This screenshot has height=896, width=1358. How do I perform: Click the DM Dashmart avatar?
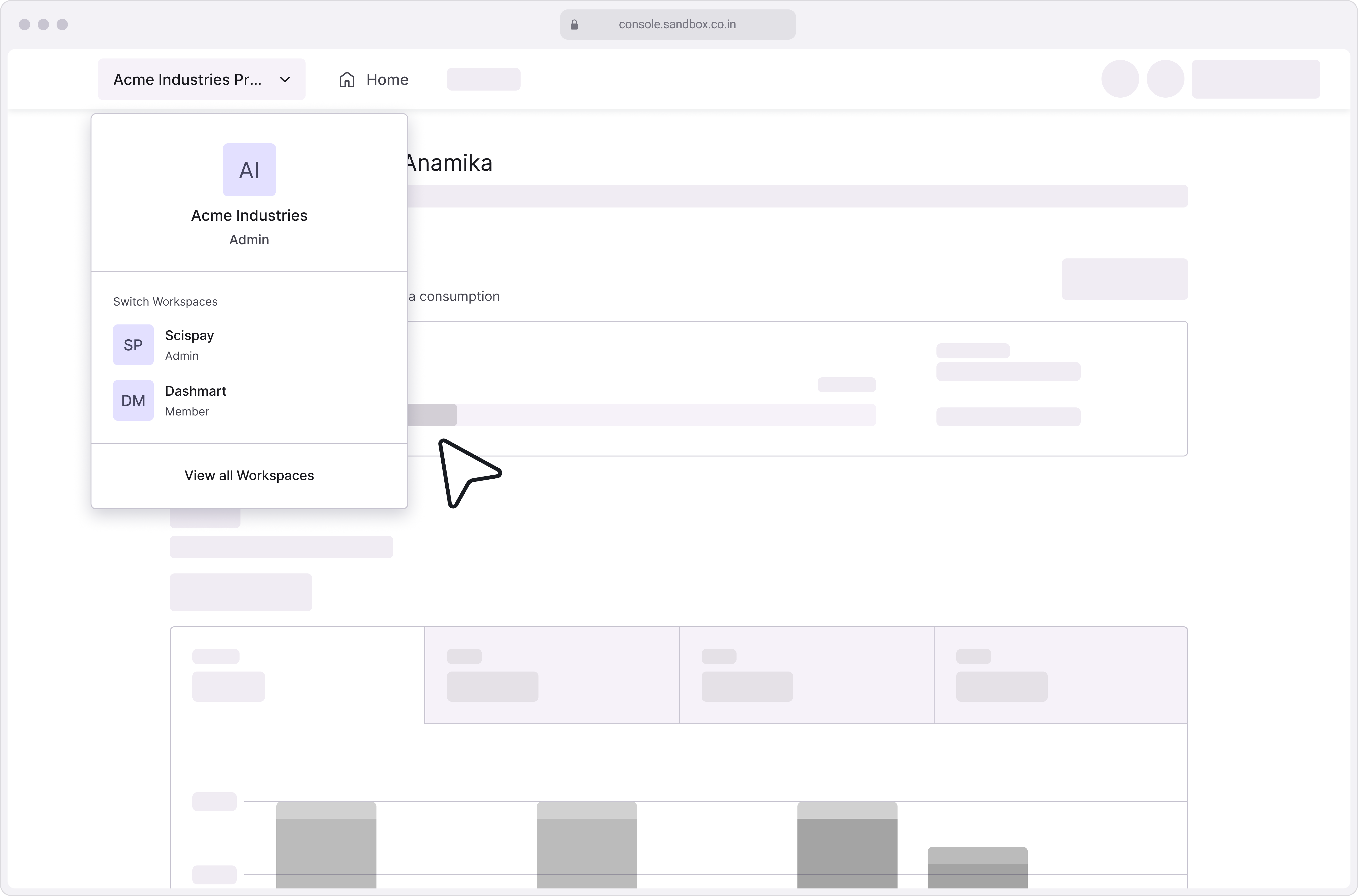pyautogui.click(x=133, y=401)
